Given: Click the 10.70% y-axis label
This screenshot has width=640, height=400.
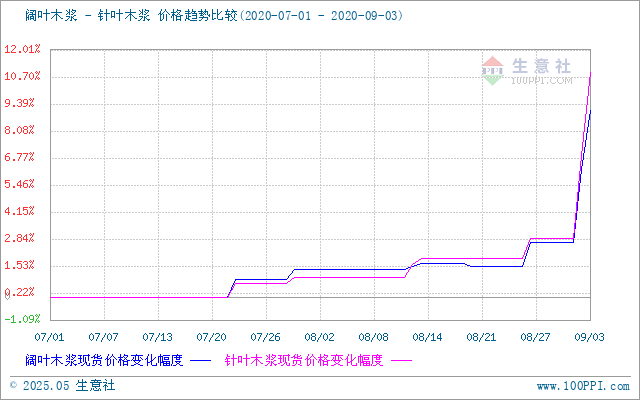Looking at the screenshot, I should (22, 76).
